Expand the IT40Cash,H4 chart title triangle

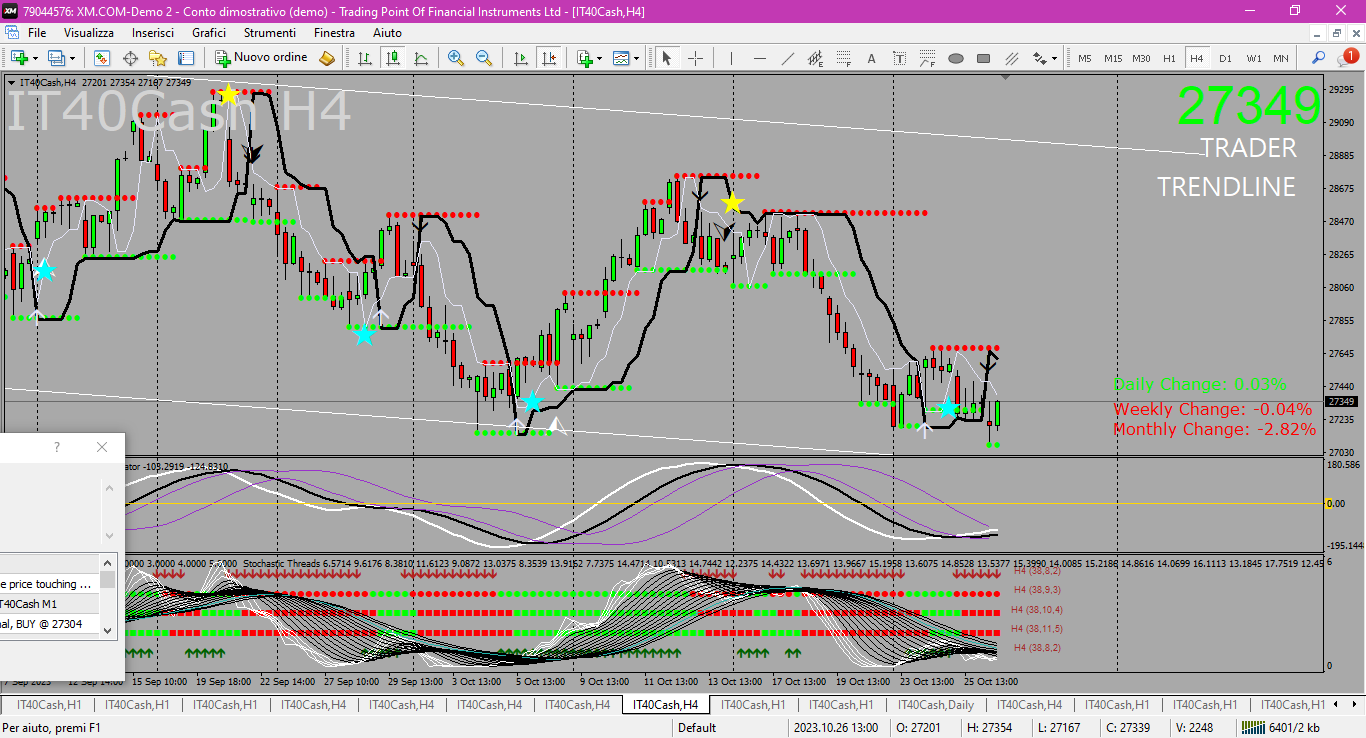pos(11,82)
